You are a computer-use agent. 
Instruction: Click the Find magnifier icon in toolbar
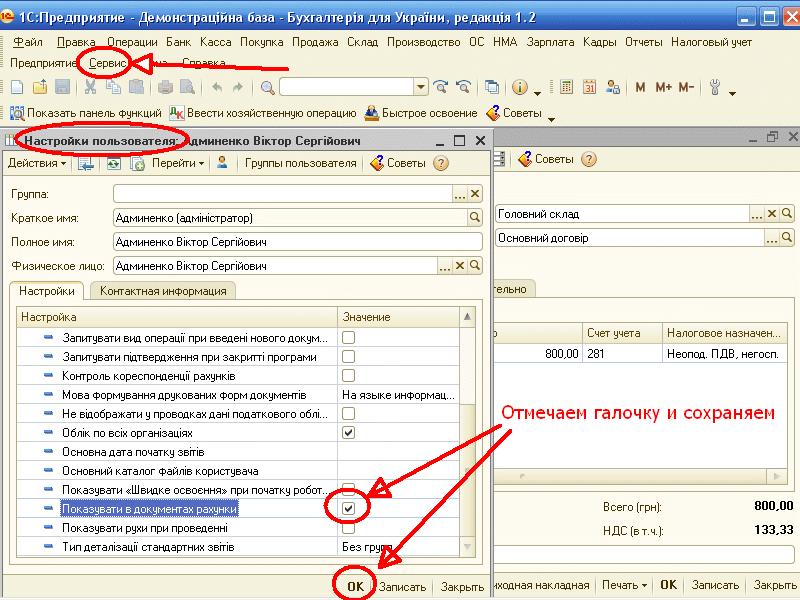pos(267,87)
